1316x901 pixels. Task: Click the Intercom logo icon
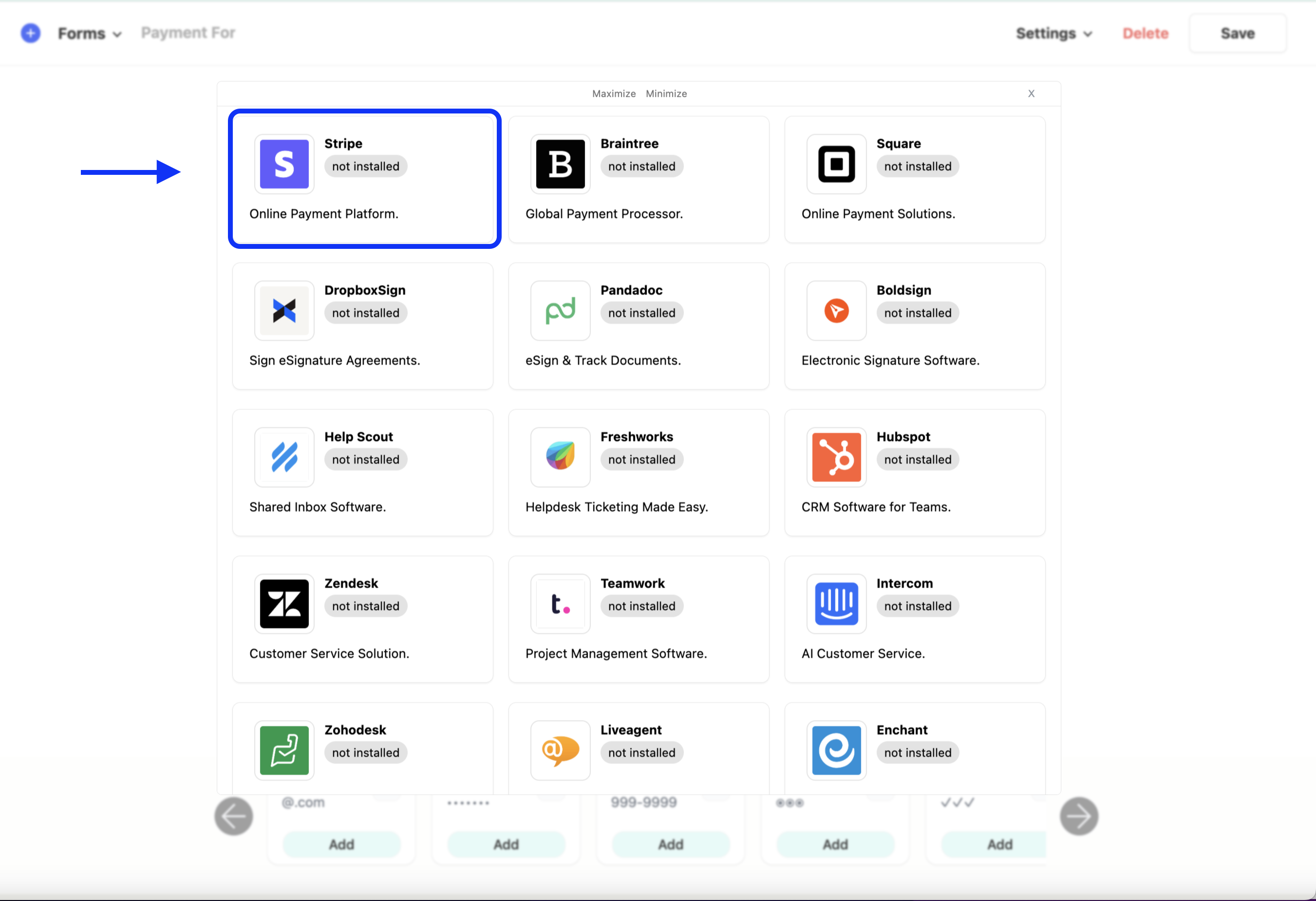[836, 604]
